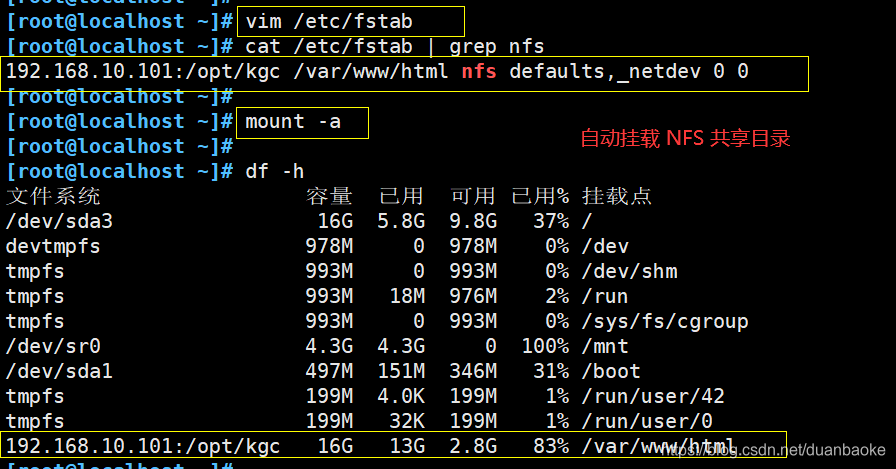
Task: Click the '/run/user/42' mount point
Action: [653, 396]
